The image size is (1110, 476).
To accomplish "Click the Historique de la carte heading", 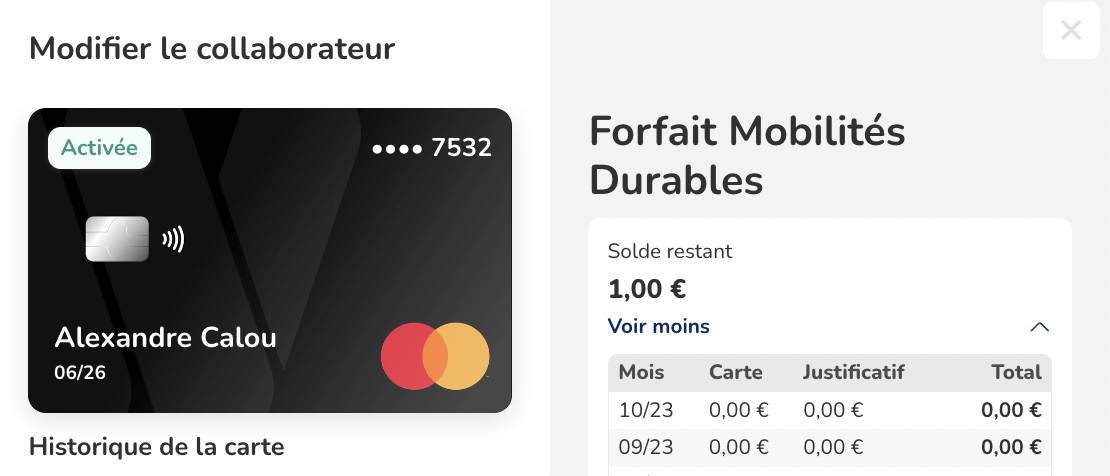I will pos(157,446).
